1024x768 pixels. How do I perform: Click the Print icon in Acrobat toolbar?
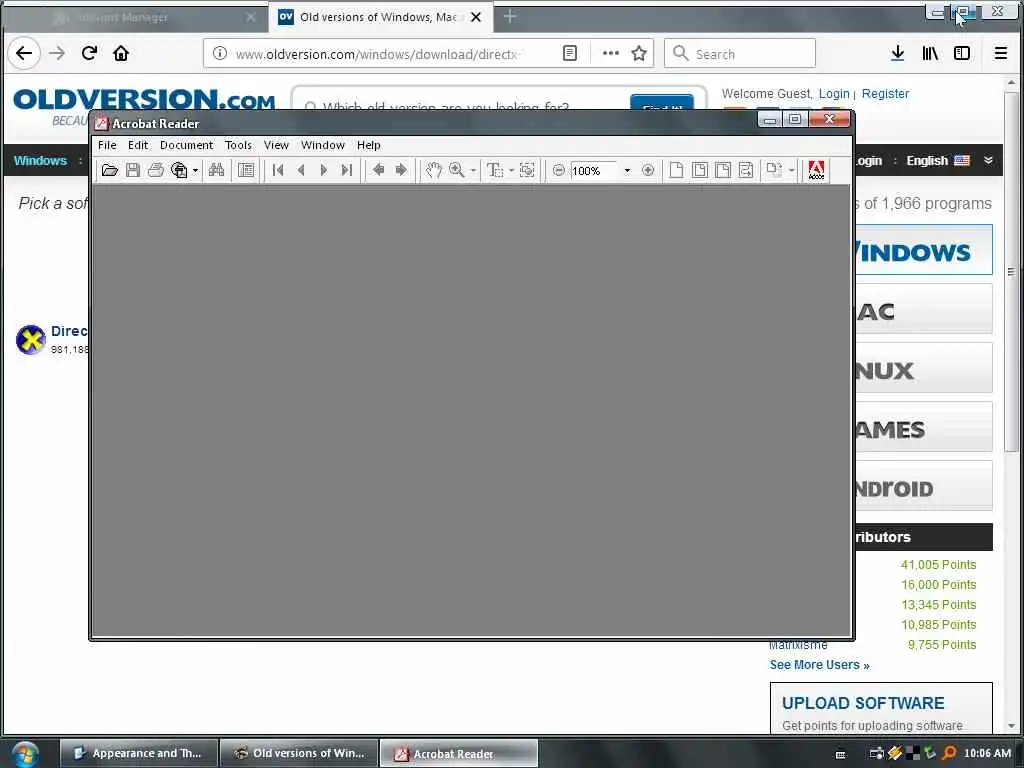tap(155, 170)
